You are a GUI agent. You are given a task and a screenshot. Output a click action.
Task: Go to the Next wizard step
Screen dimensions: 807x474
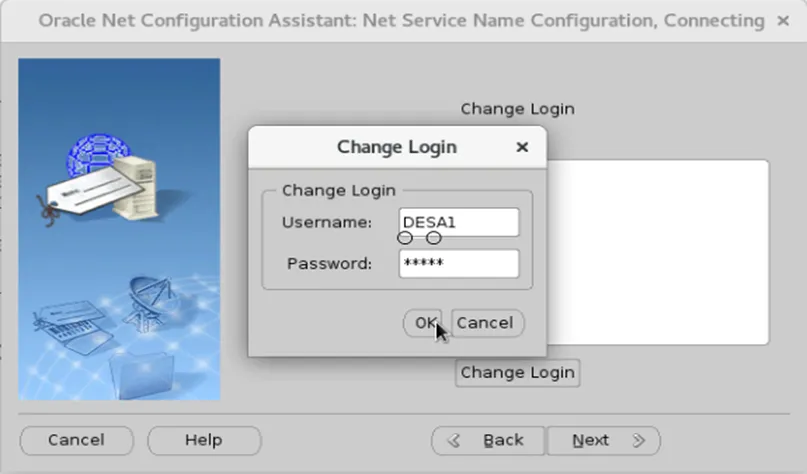pyautogui.click(x=603, y=441)
